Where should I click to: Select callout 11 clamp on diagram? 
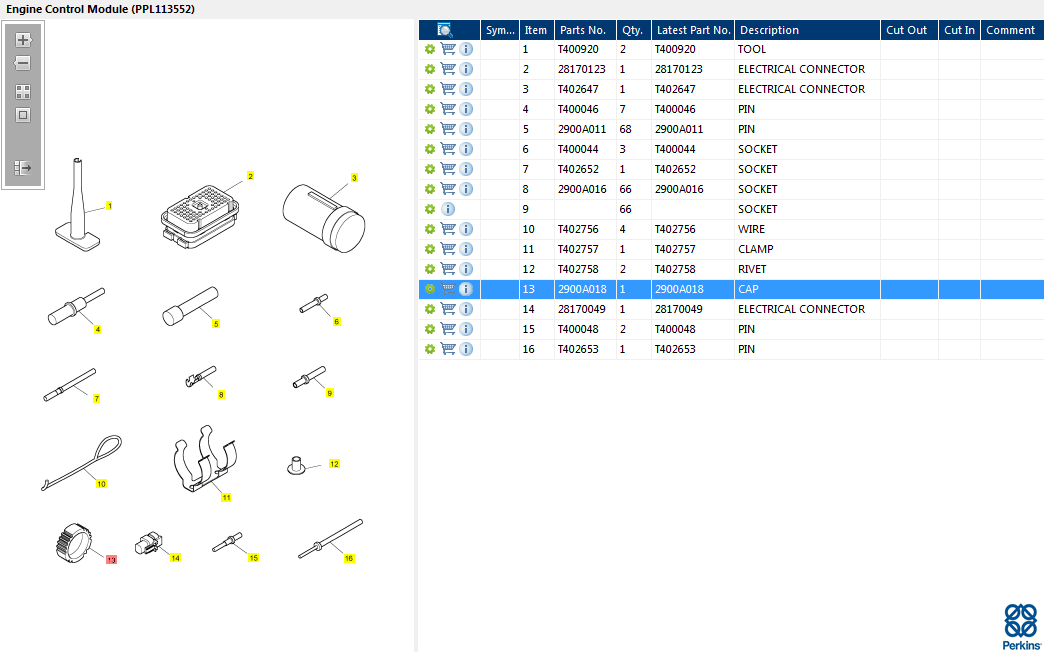[226, 497]
